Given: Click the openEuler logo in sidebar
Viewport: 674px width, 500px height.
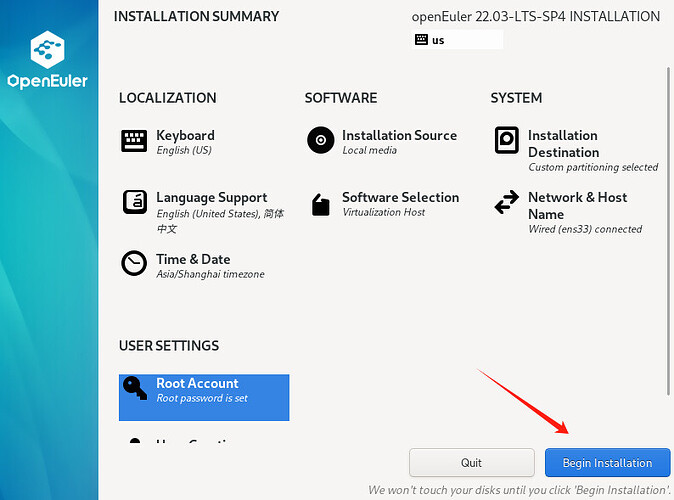Looking at the screenshot, I should (x=47, y=60).
